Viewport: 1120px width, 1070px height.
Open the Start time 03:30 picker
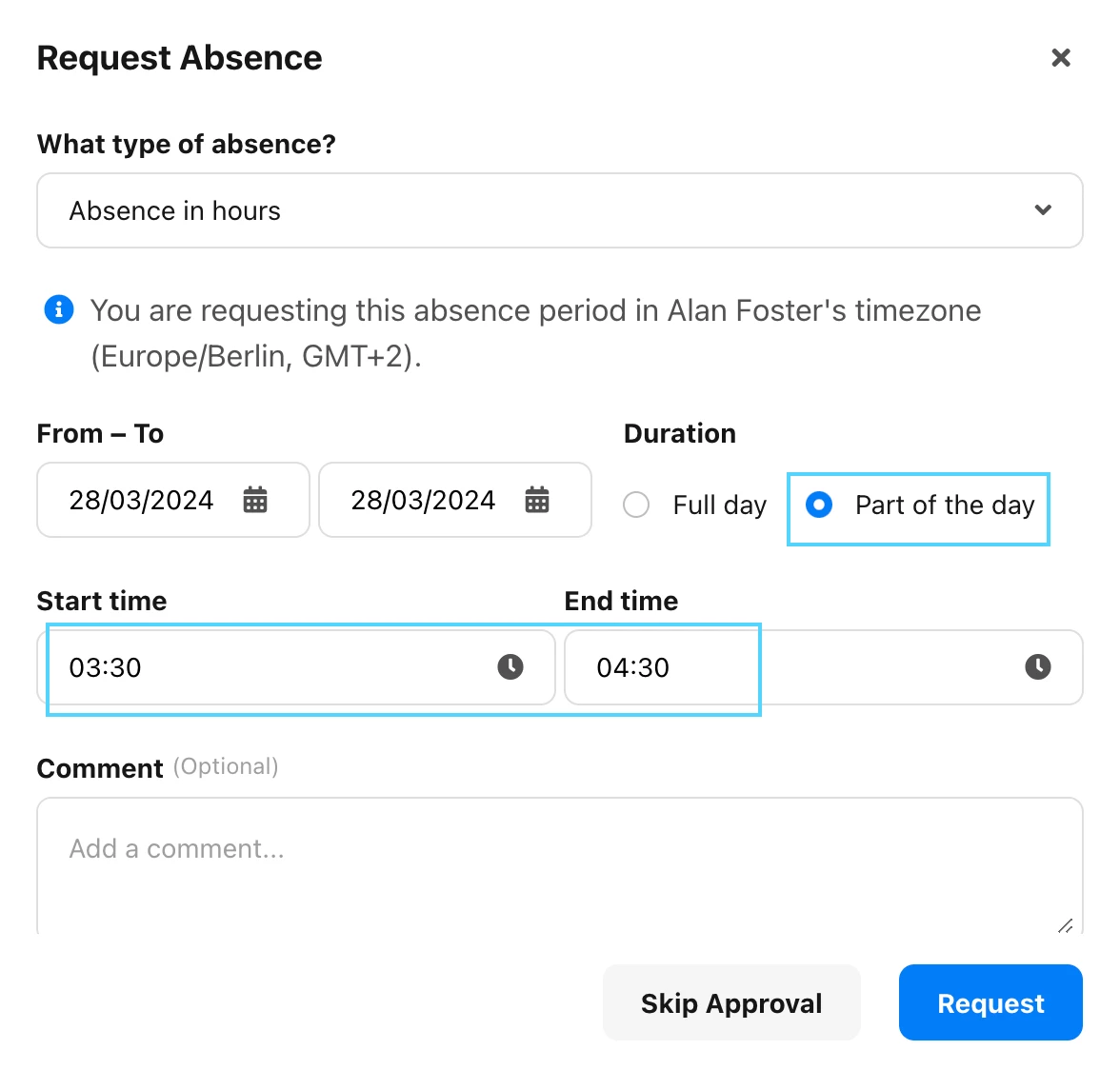[x=296, y=667]
